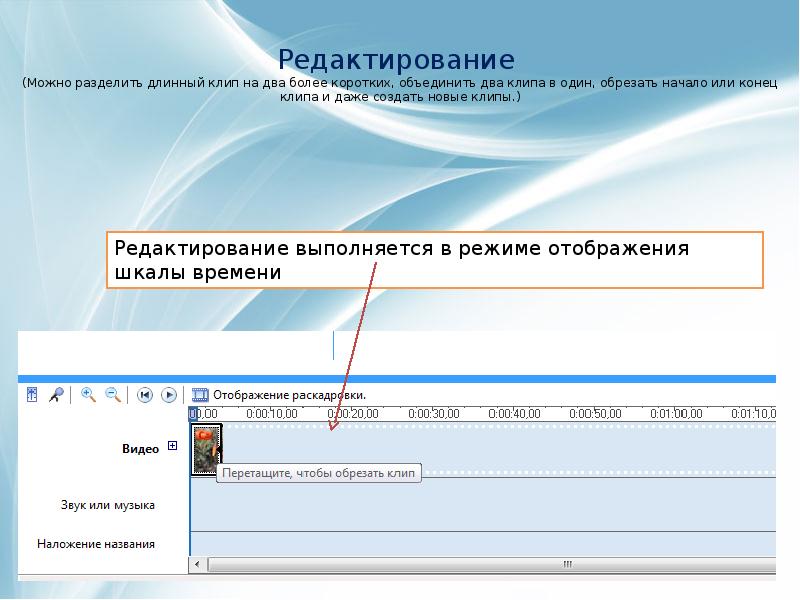Click the 'Видео' track label

tap(140, 449)
